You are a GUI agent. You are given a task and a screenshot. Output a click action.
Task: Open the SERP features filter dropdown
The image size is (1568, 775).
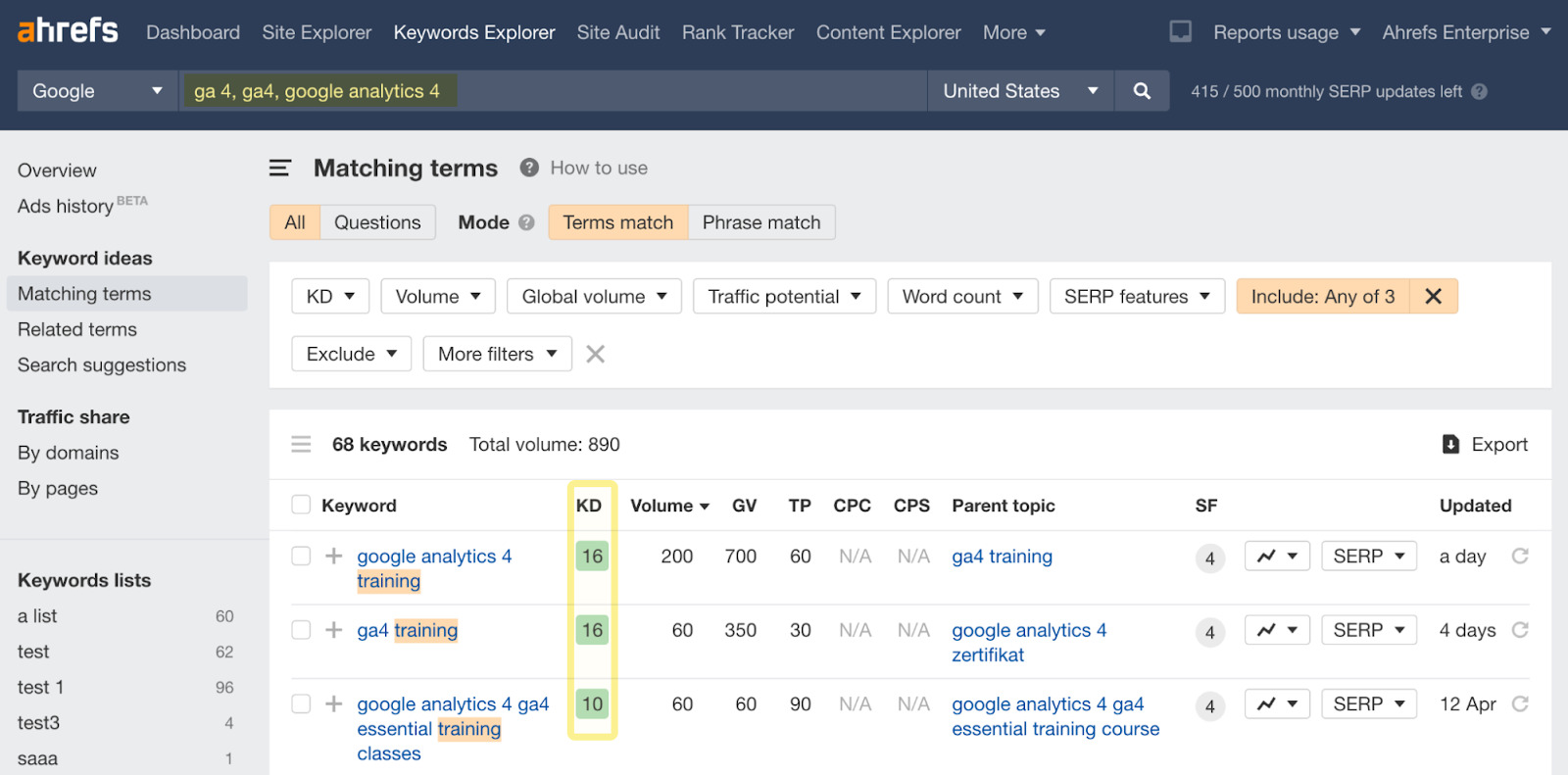coord(1137,296)
